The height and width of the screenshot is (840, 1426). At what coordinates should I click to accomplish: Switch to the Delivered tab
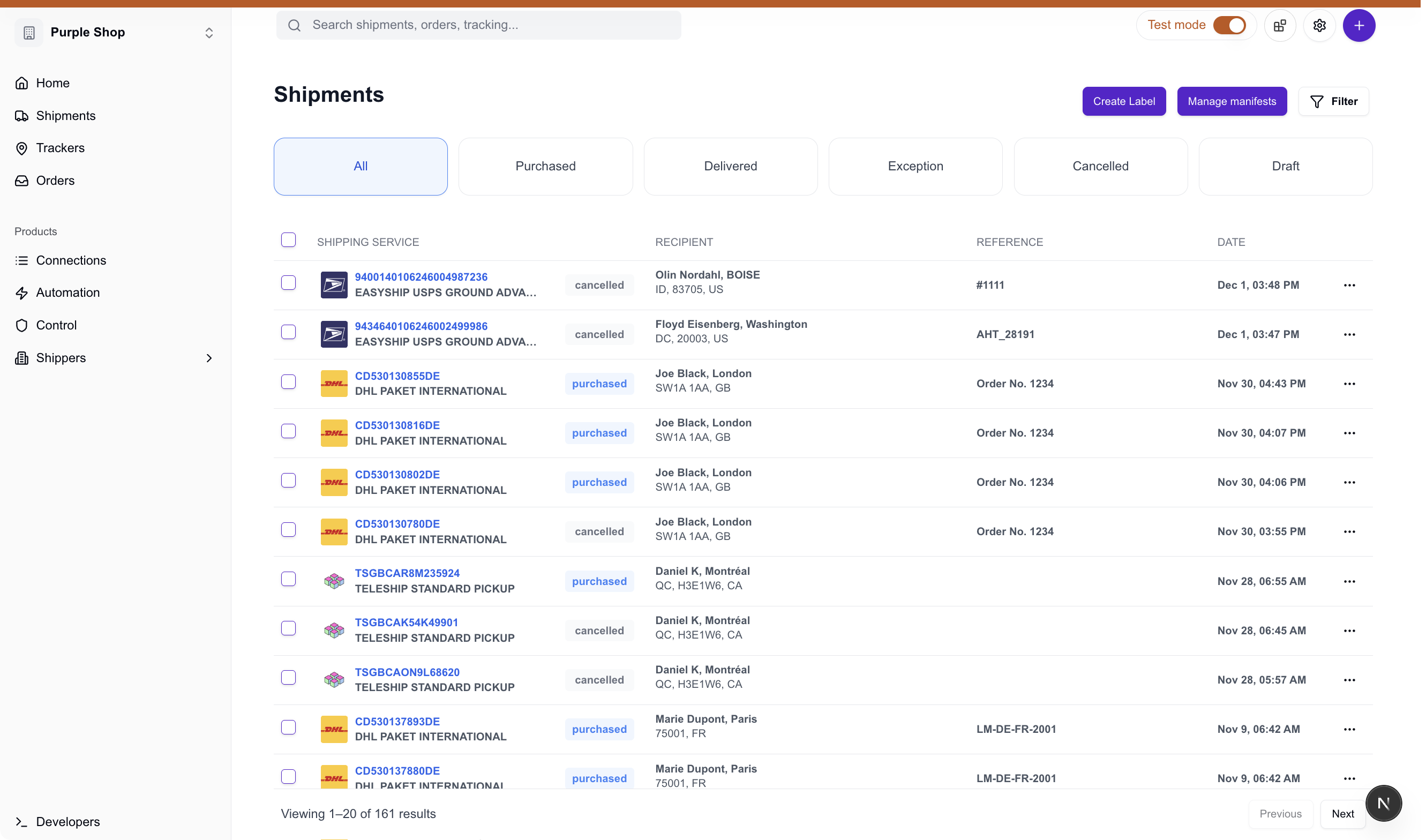730,167
